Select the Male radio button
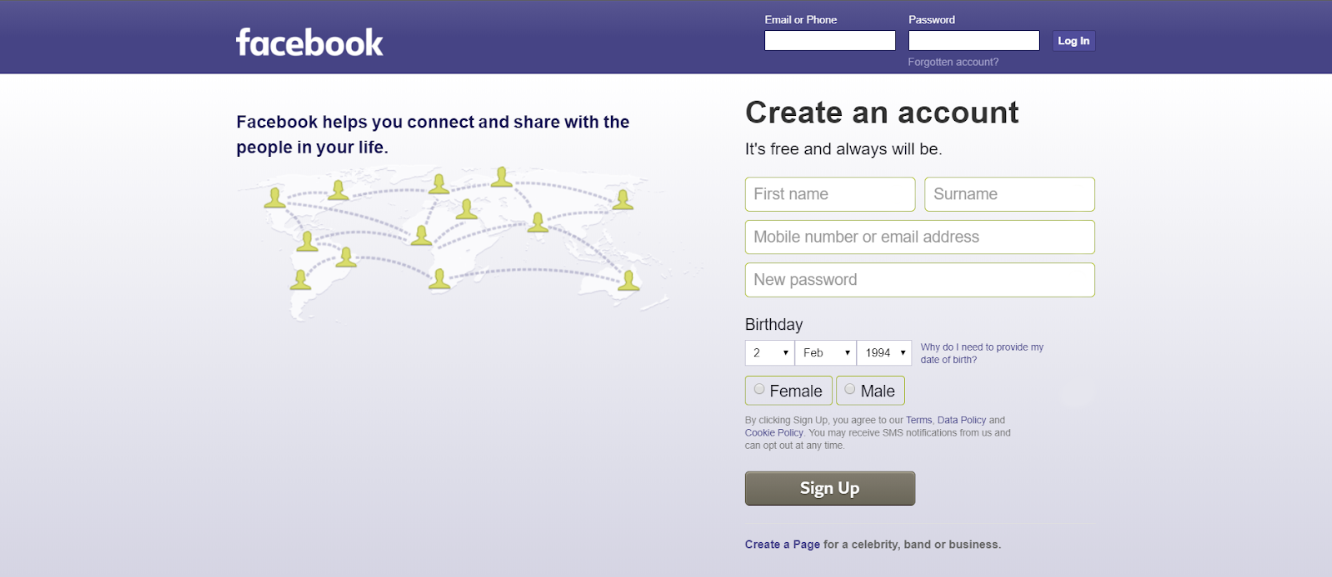Image resolution: width=1332 pixels, height=577 pixels. click(850, 389)
